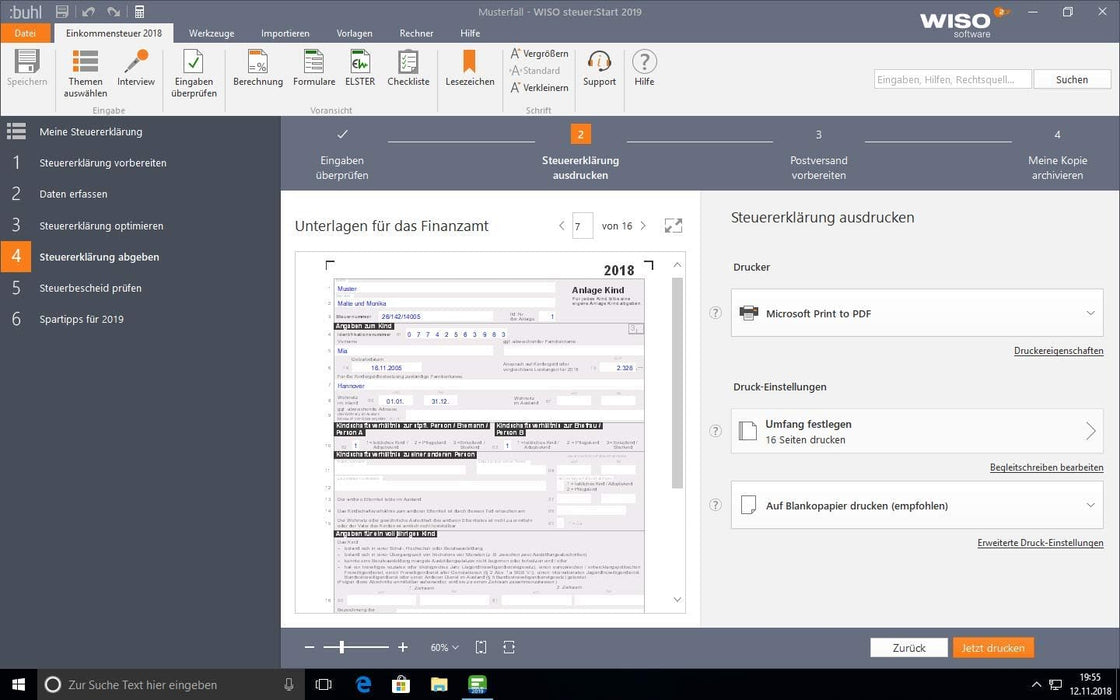Expand the Auf Blankopapier drucken dropdown
This screenshot has height=700, width=1120.
tap(1090, 506)
